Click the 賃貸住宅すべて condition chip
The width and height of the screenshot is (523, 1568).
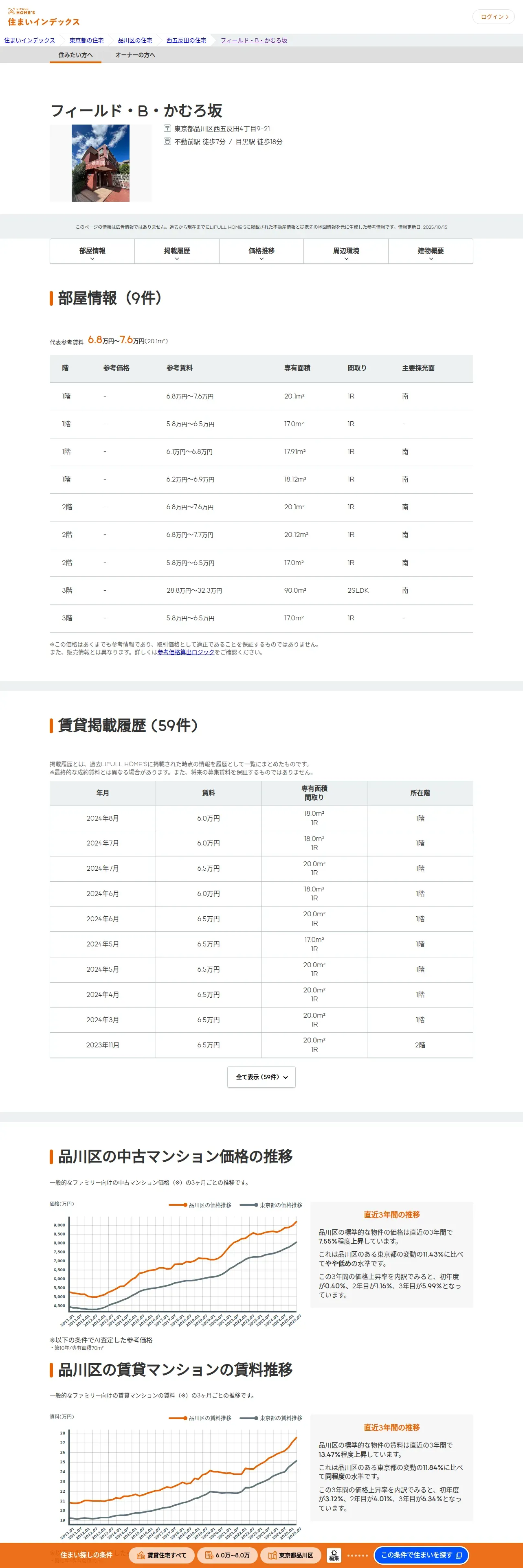tap(161, 1555)
